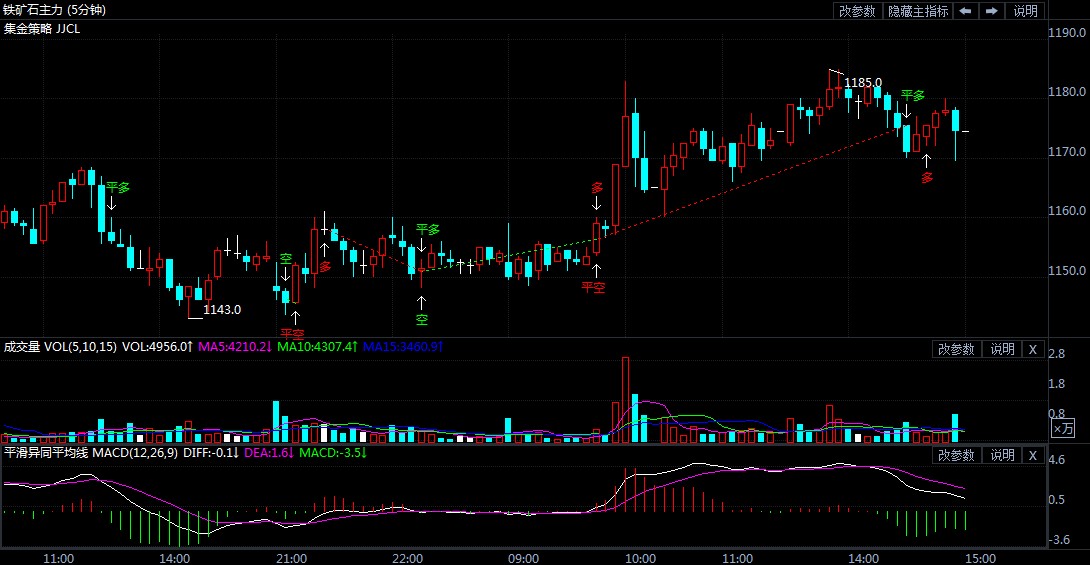The height and width of the screenshot is (565, 1090).
Task: Open 说明 in the MACD panel
Action: coord(1002,455)
